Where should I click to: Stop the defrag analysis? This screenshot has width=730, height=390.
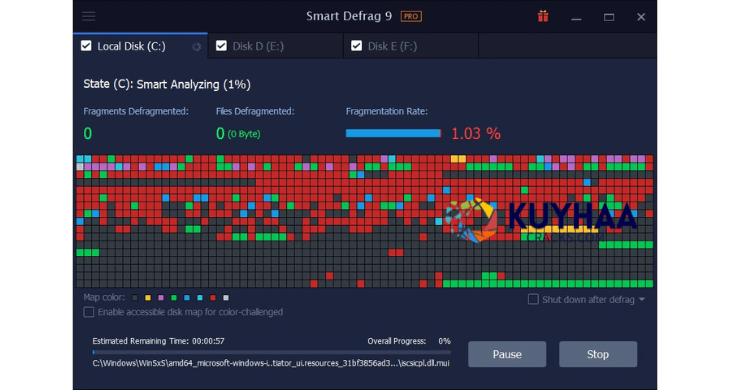598,354
